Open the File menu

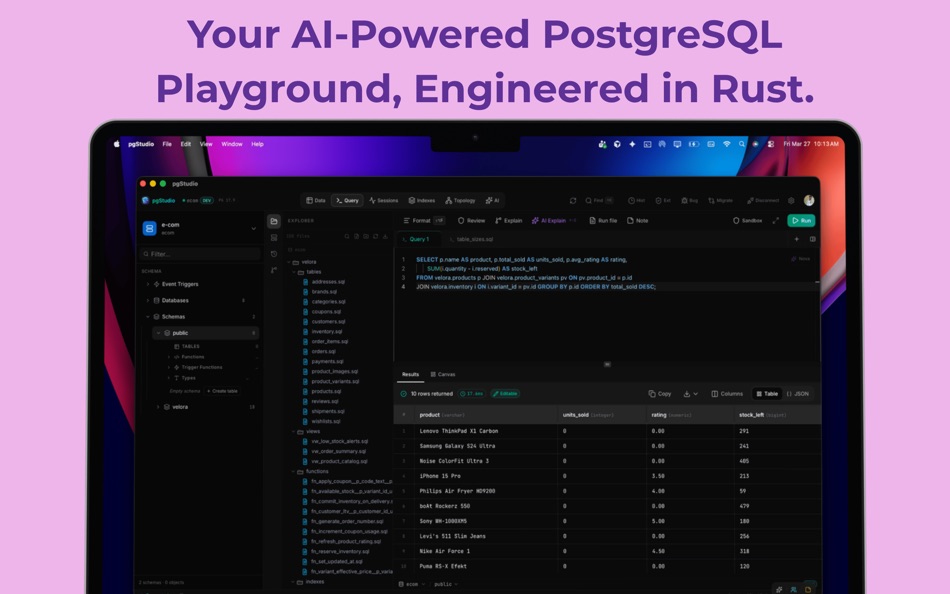tap(167, 144)
